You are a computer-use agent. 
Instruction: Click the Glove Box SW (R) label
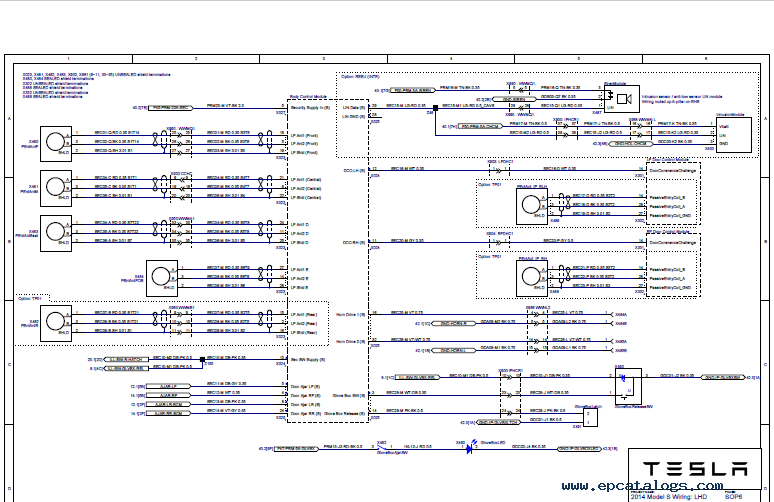pos(349,395)
